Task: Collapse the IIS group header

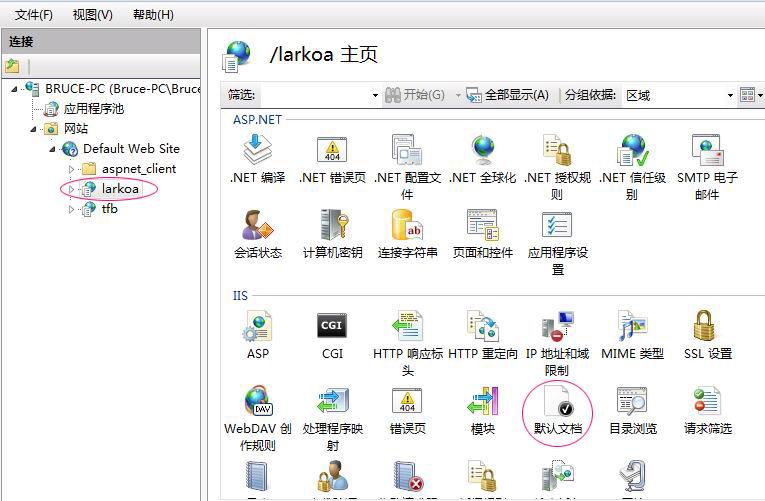Action: (240, 296)
